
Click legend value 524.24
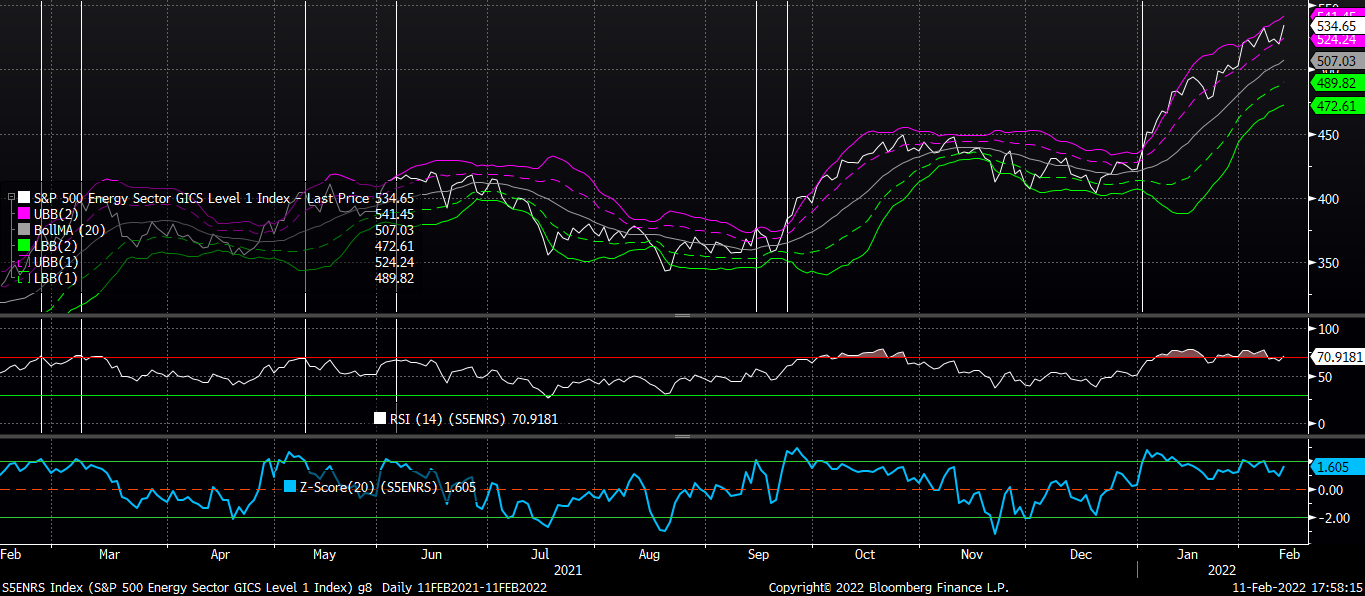[x=394, y=262]
